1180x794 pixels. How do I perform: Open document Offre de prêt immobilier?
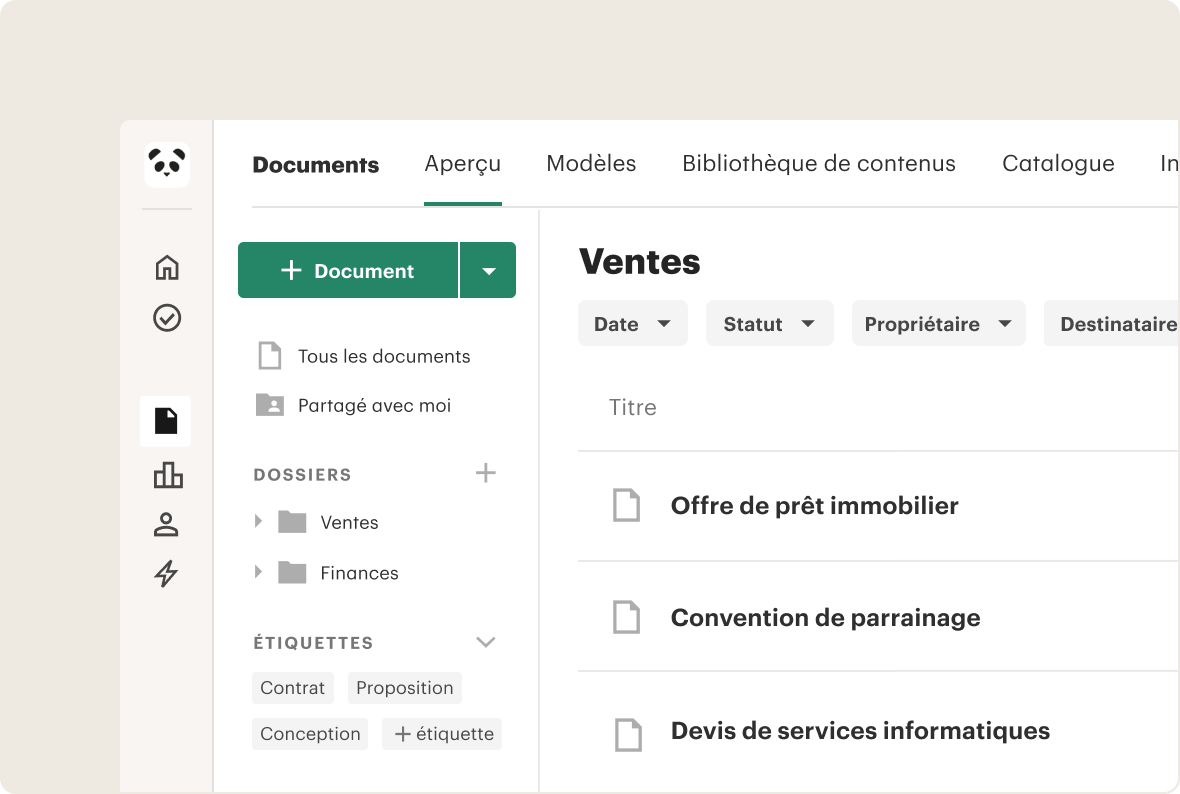(814, 506)
